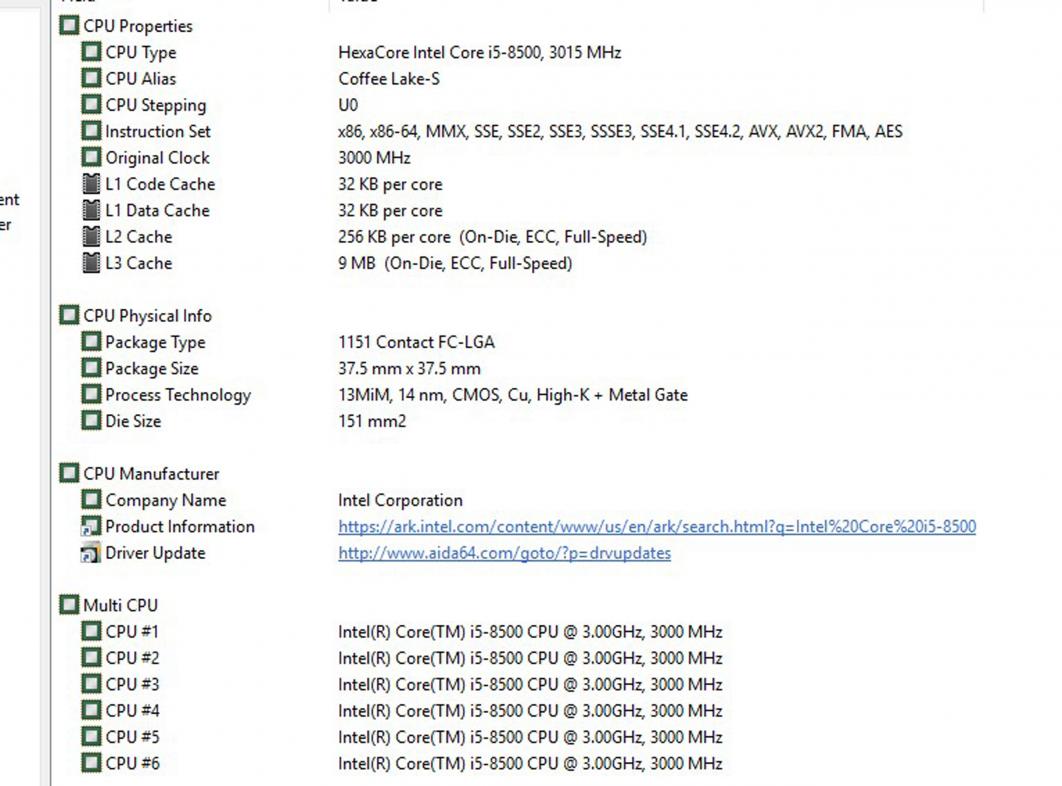1062x786 pixels.
Task: Select the CPU #5 label text
Action: point(132,737)
